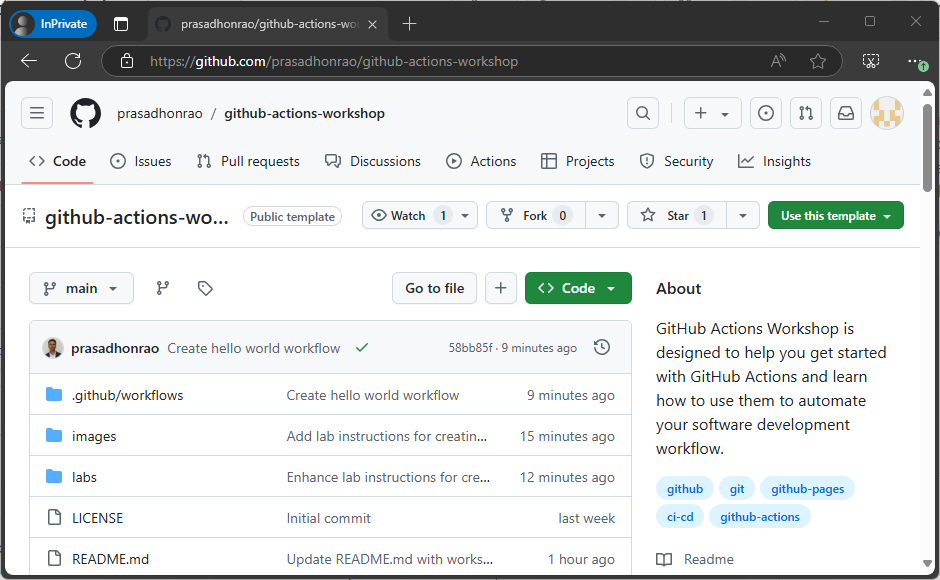Expand the Watch notifications dropdown arrow
Screen dimensions: 940x580
coord(465,215)
